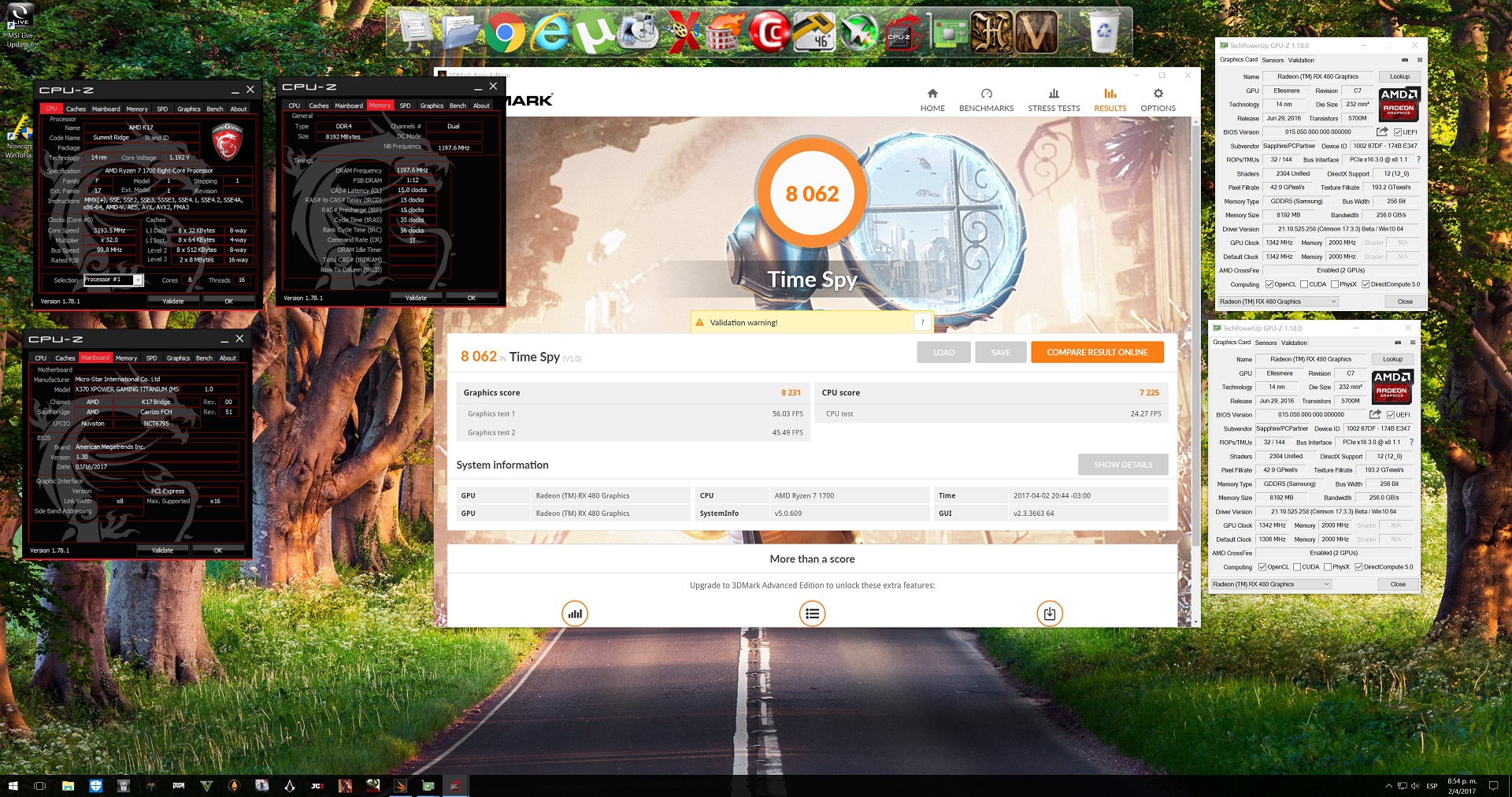Click Compare Result Online button
The height and width of the screenshot is (797, 1512).
pos(1097,352)
